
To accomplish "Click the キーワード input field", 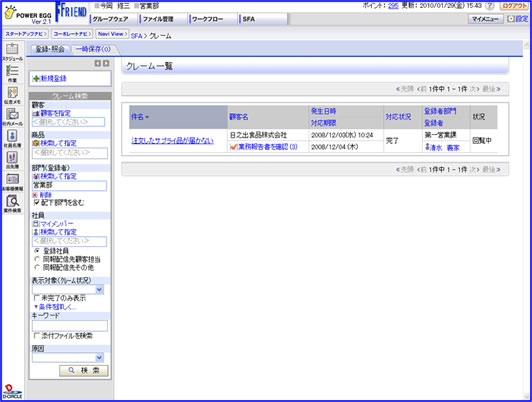I will point(70,326).
